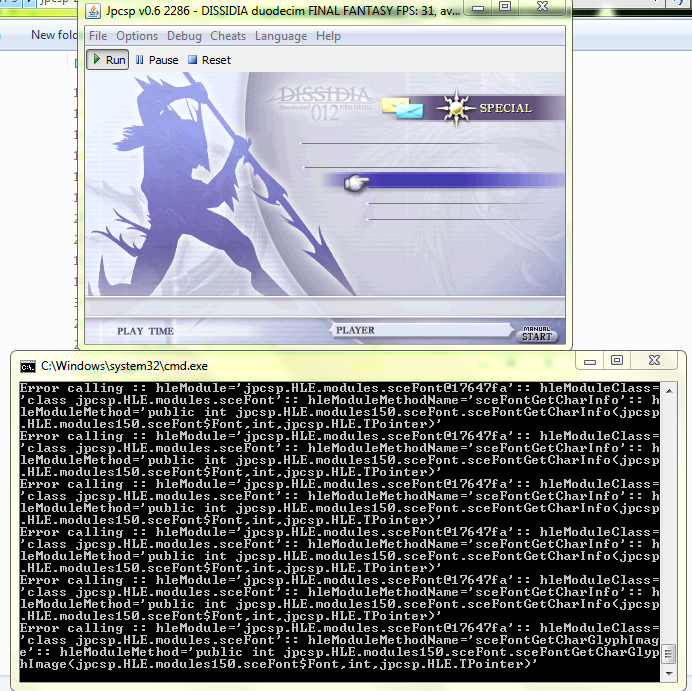
Task: Click the pointing hand cursor in menu
Action: tap(357, 182)
